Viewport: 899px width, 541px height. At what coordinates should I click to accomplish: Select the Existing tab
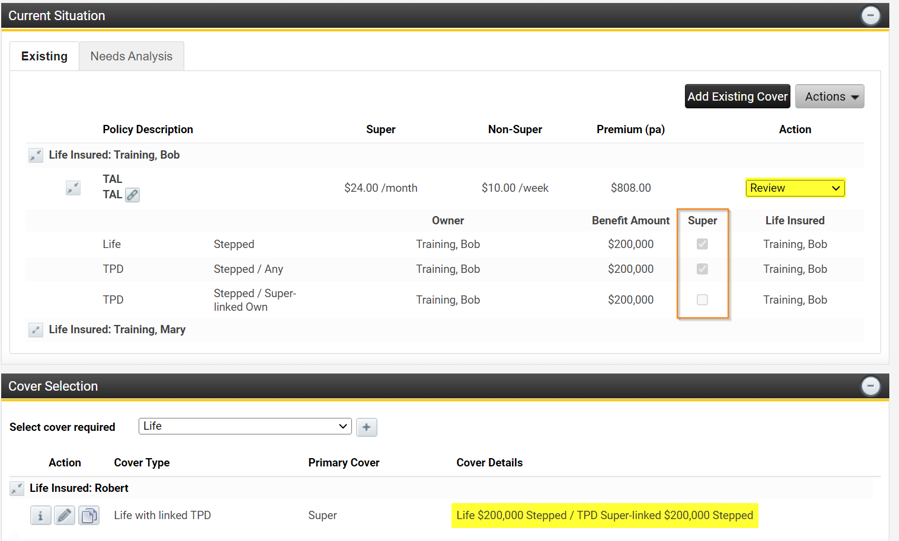pos(45,57)
